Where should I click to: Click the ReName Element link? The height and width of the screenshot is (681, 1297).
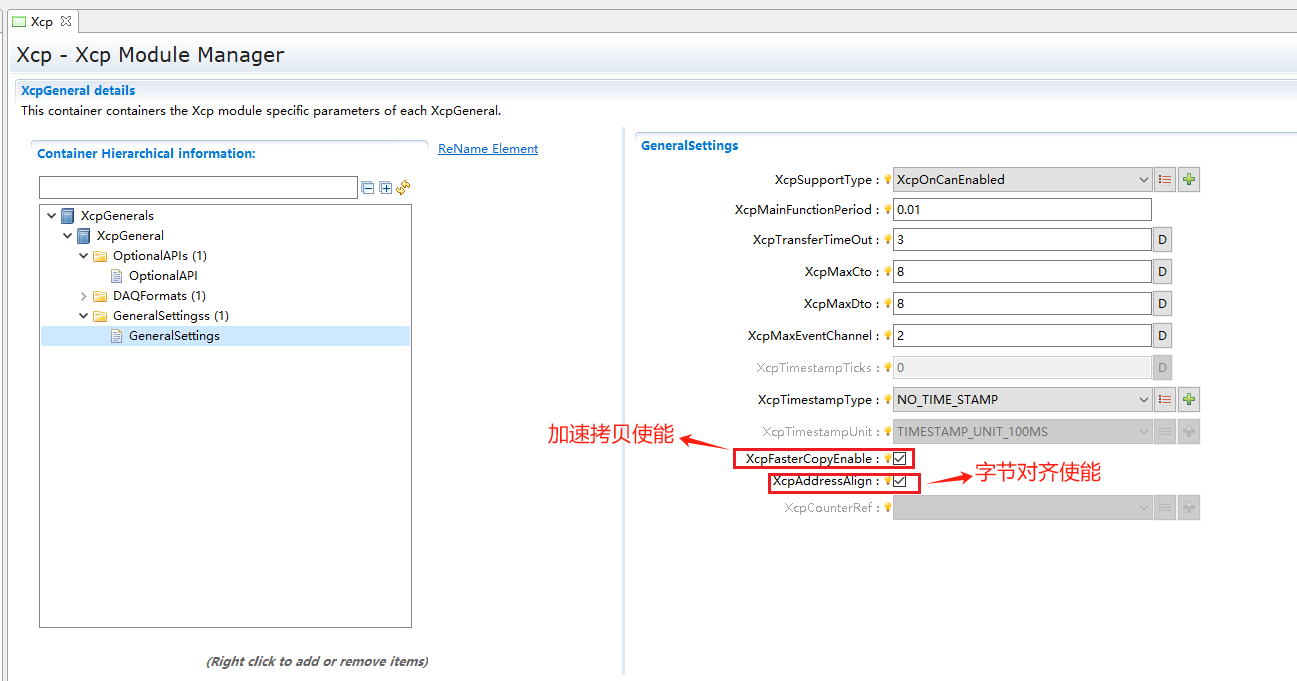click(488, 148)
